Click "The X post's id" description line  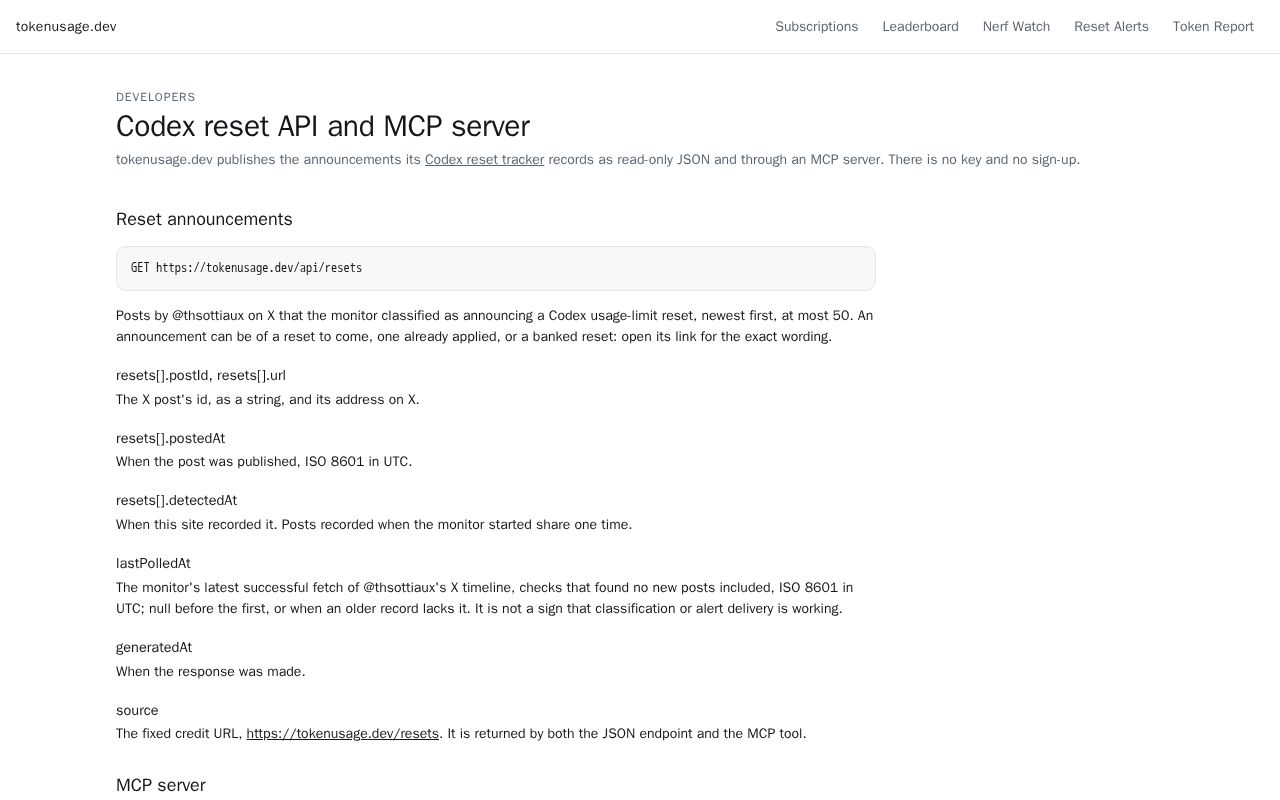[x=268, y=400]
